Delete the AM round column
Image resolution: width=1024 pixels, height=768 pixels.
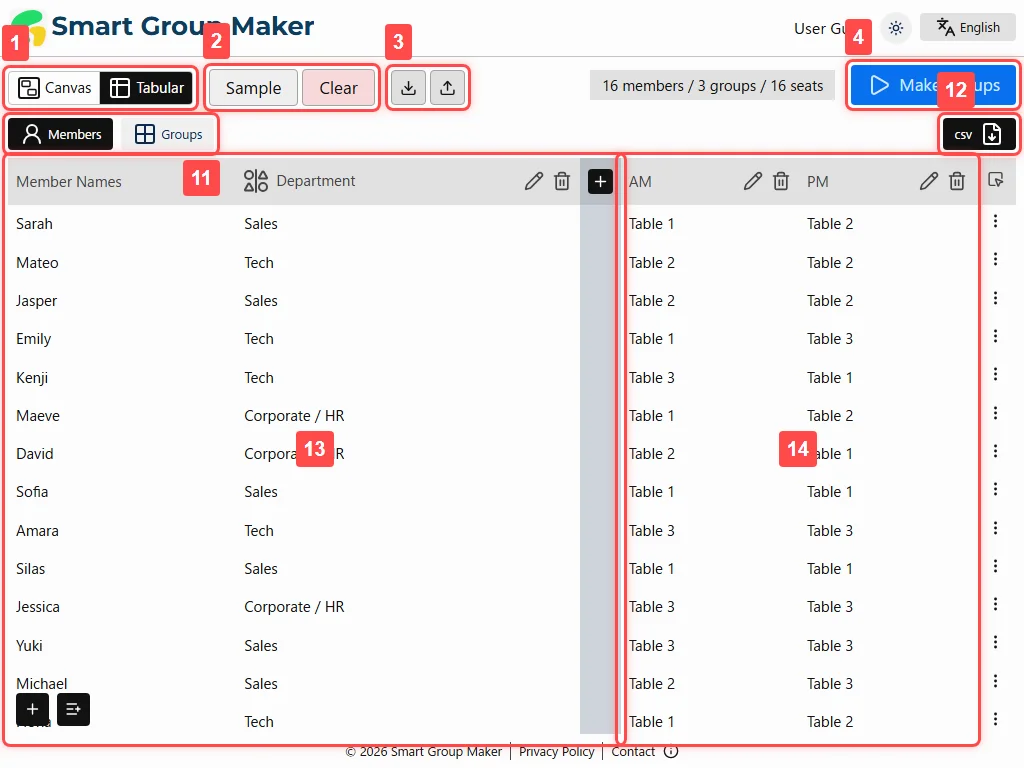[x=781, y=181]
